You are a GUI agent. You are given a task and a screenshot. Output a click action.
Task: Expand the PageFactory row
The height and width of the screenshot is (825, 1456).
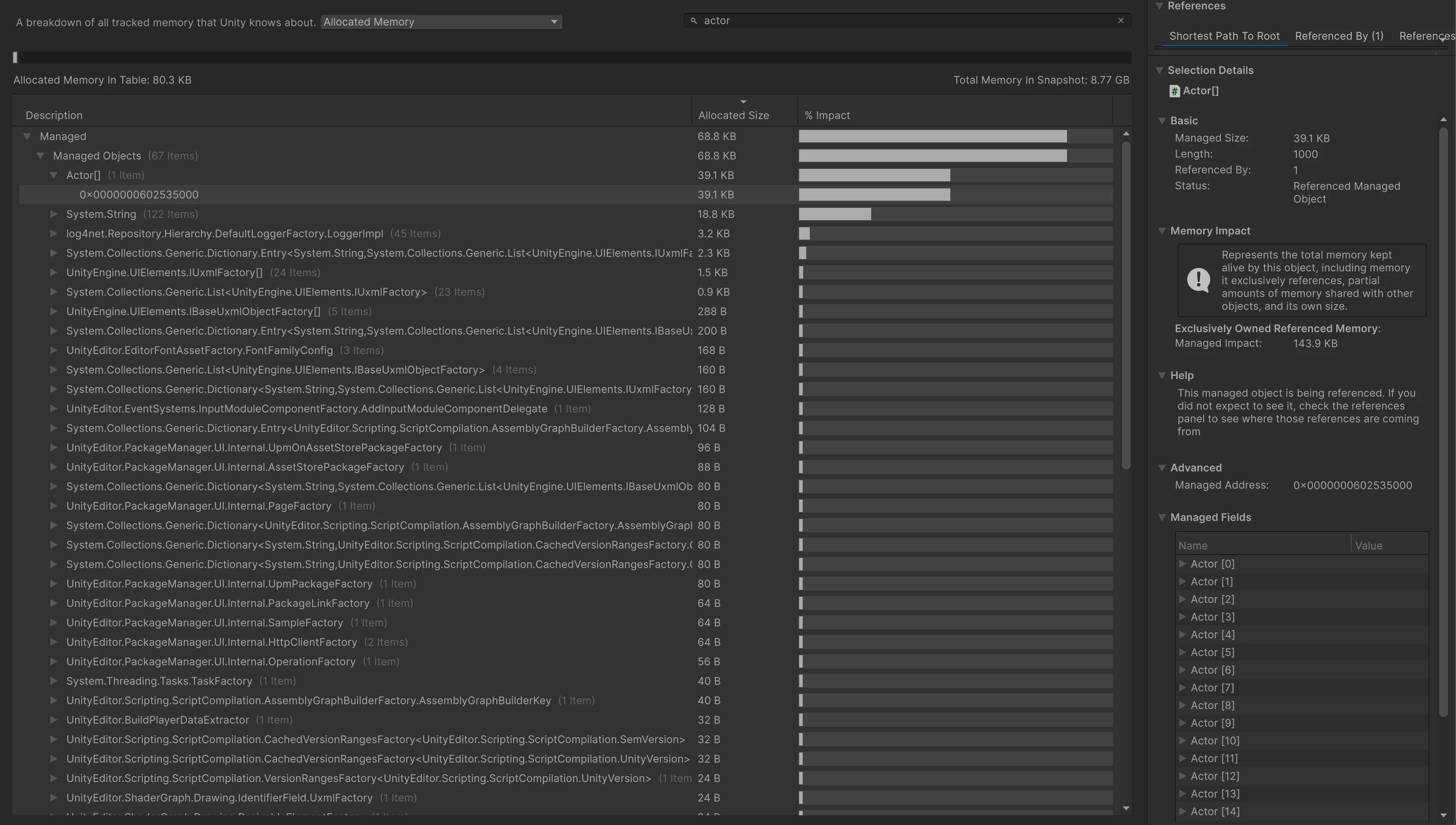(x=53, y=506)
